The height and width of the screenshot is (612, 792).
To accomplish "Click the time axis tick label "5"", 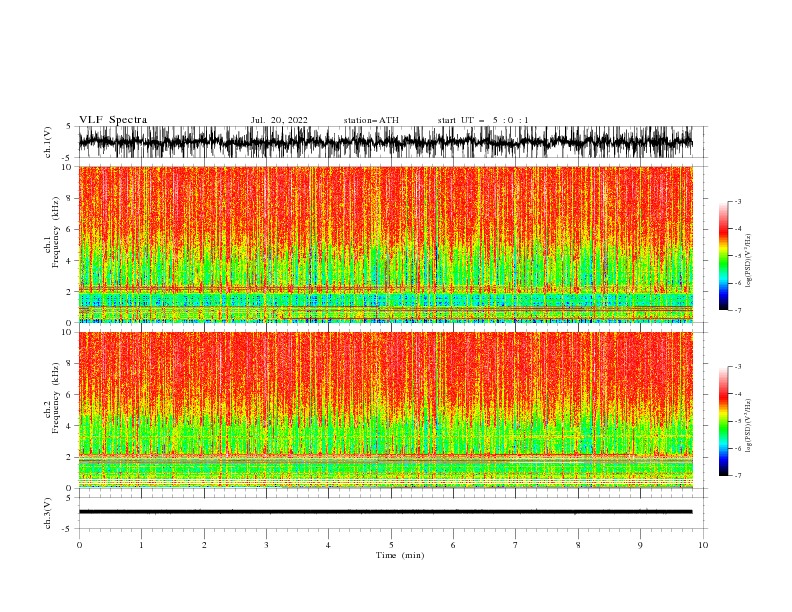I will 391,545.
